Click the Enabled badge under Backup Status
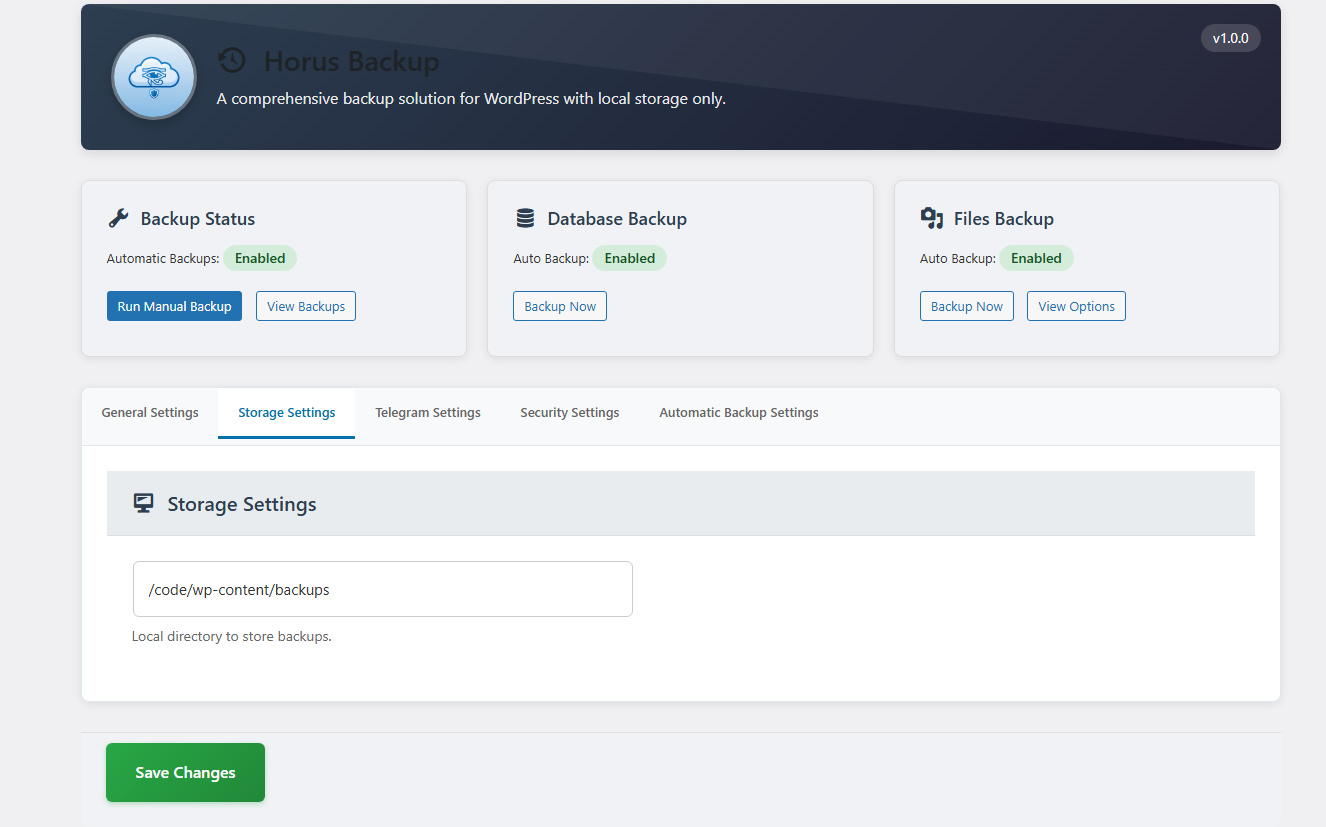The image size is (1326, 827). (260, 258)
